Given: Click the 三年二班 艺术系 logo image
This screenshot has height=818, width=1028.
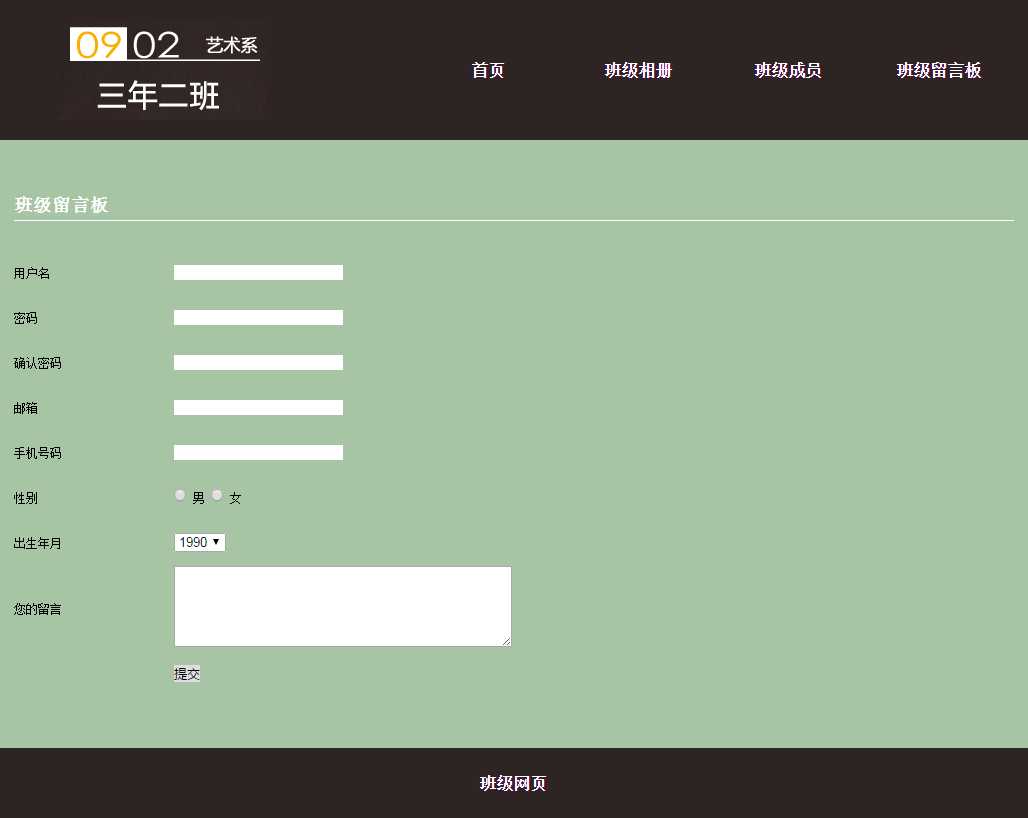Looking at the screenshot, I should pyautogui.click(x=164, y=70).
